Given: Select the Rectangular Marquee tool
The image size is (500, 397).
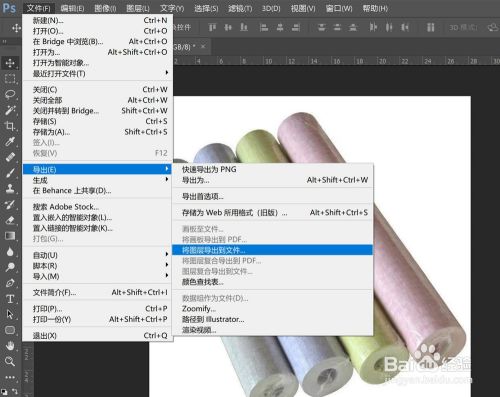Looking at the screenshot, I should 10,79.
